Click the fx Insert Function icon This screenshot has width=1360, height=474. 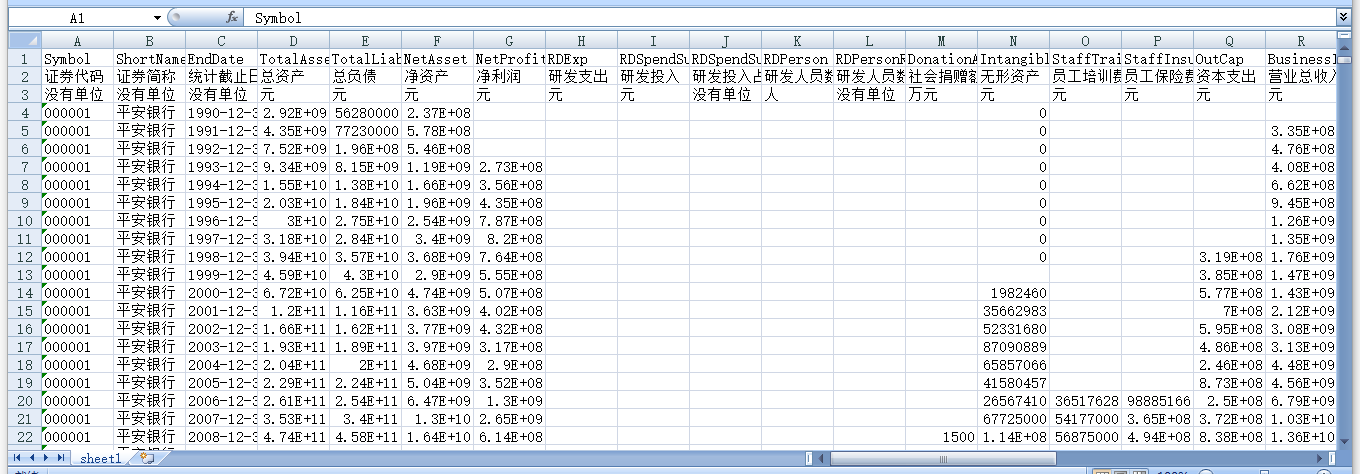point(231,18)
